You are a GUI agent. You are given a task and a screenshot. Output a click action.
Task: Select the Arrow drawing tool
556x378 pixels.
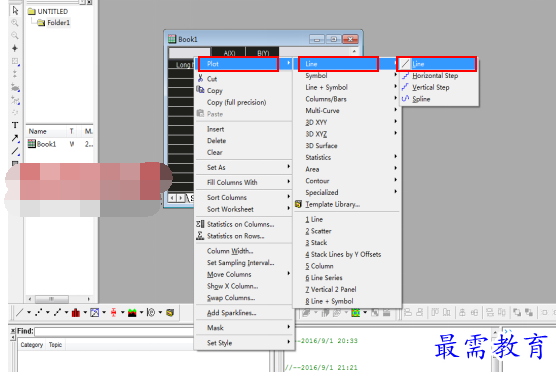[x=15, y=138]
